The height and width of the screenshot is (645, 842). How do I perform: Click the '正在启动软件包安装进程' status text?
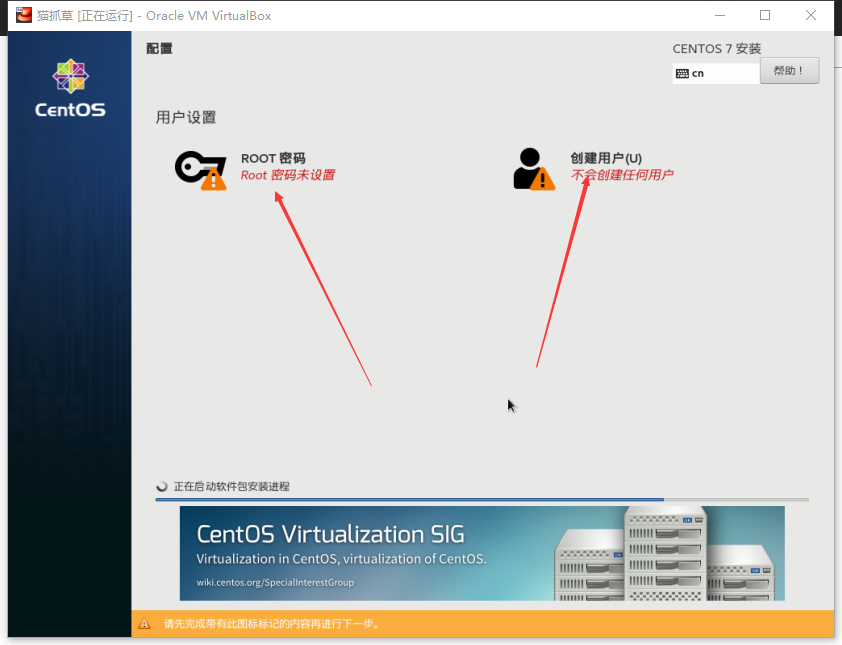tap(231, 487)
